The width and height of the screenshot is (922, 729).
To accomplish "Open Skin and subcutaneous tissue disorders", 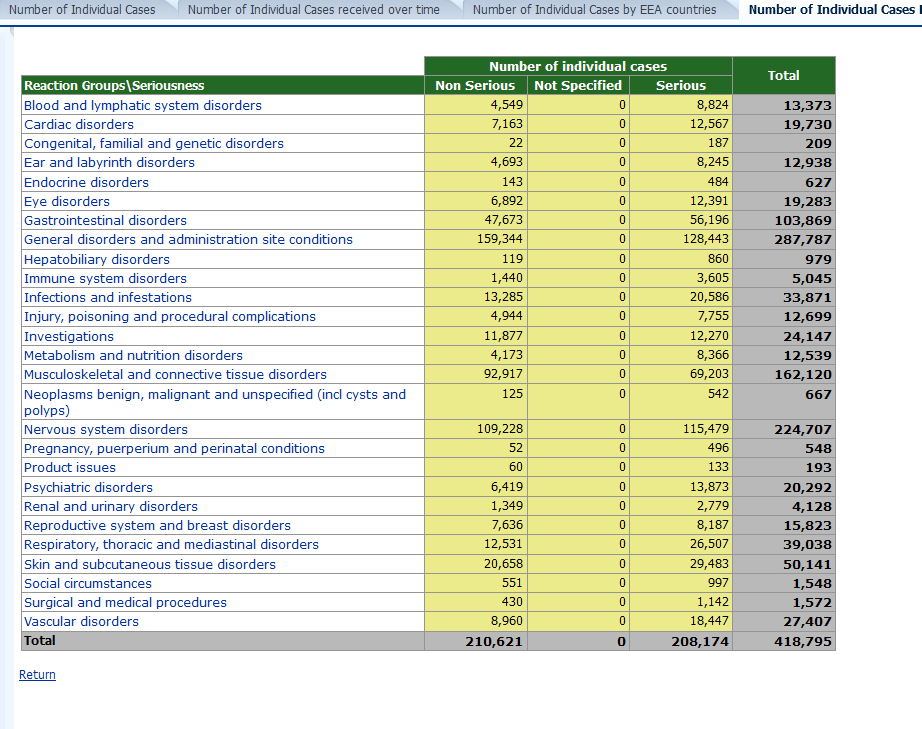I will (150, 564).
